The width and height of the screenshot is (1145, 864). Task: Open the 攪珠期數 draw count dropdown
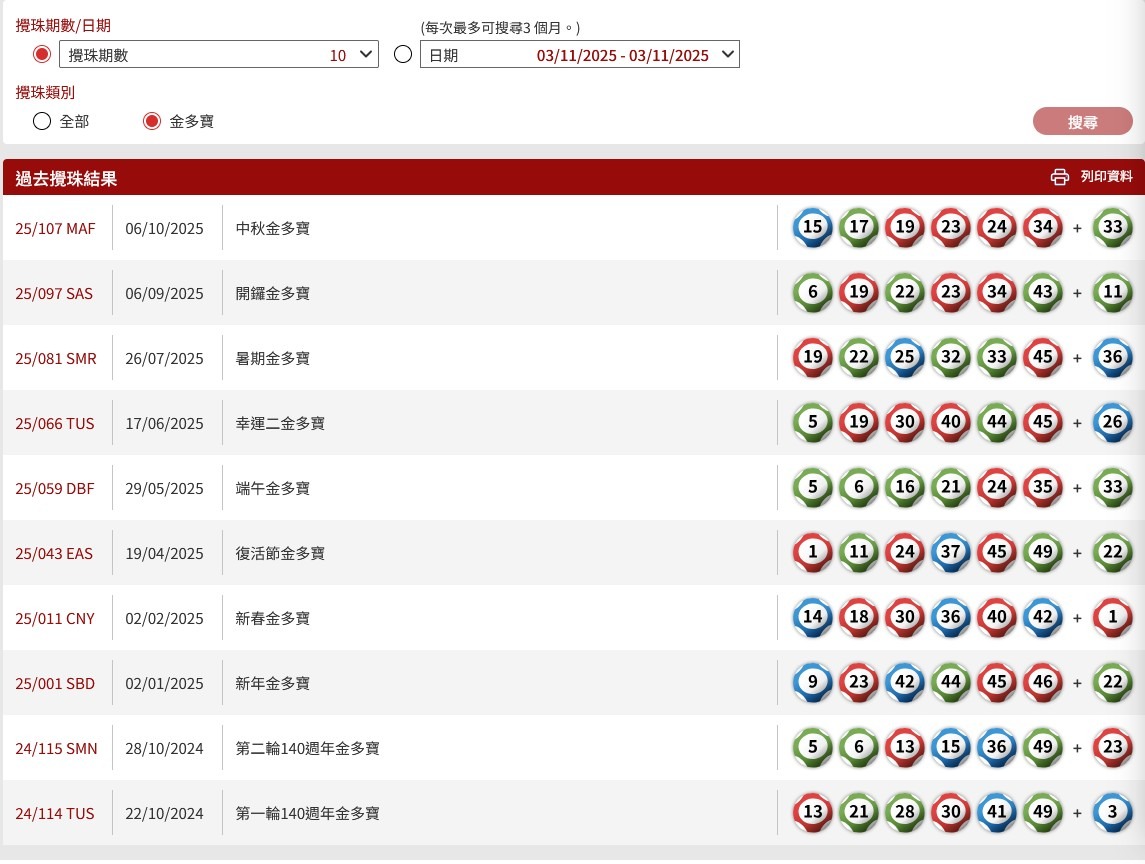point(219,54)
